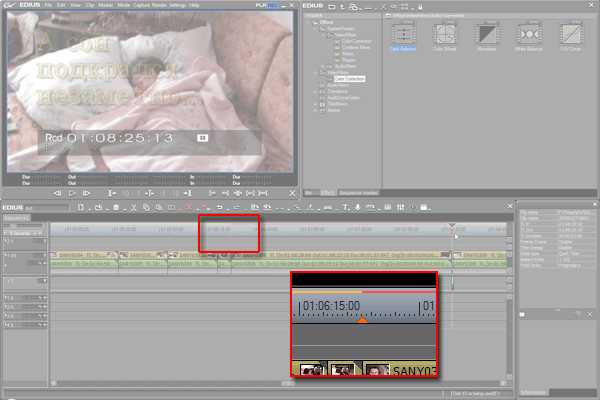This screenshot has width=600, height=400.
Task: Open the Edit menu
Action: click(61, 5)
